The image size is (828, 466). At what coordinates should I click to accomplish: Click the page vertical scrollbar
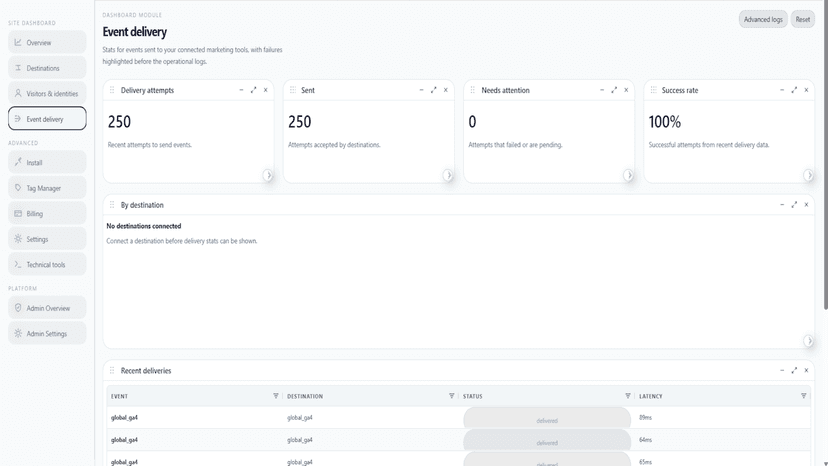pos(825,159)
